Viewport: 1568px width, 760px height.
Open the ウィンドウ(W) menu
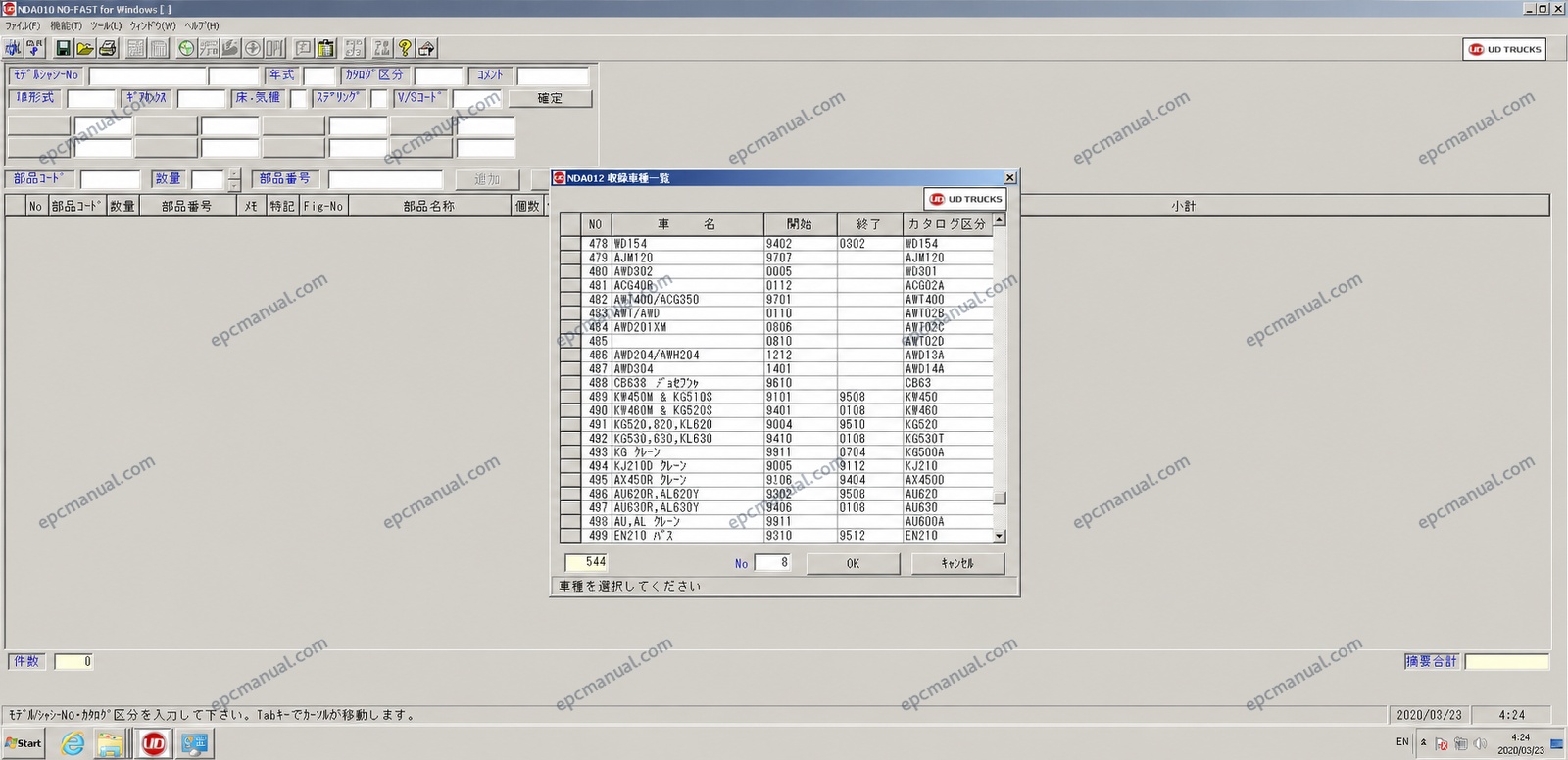point(153,25)
